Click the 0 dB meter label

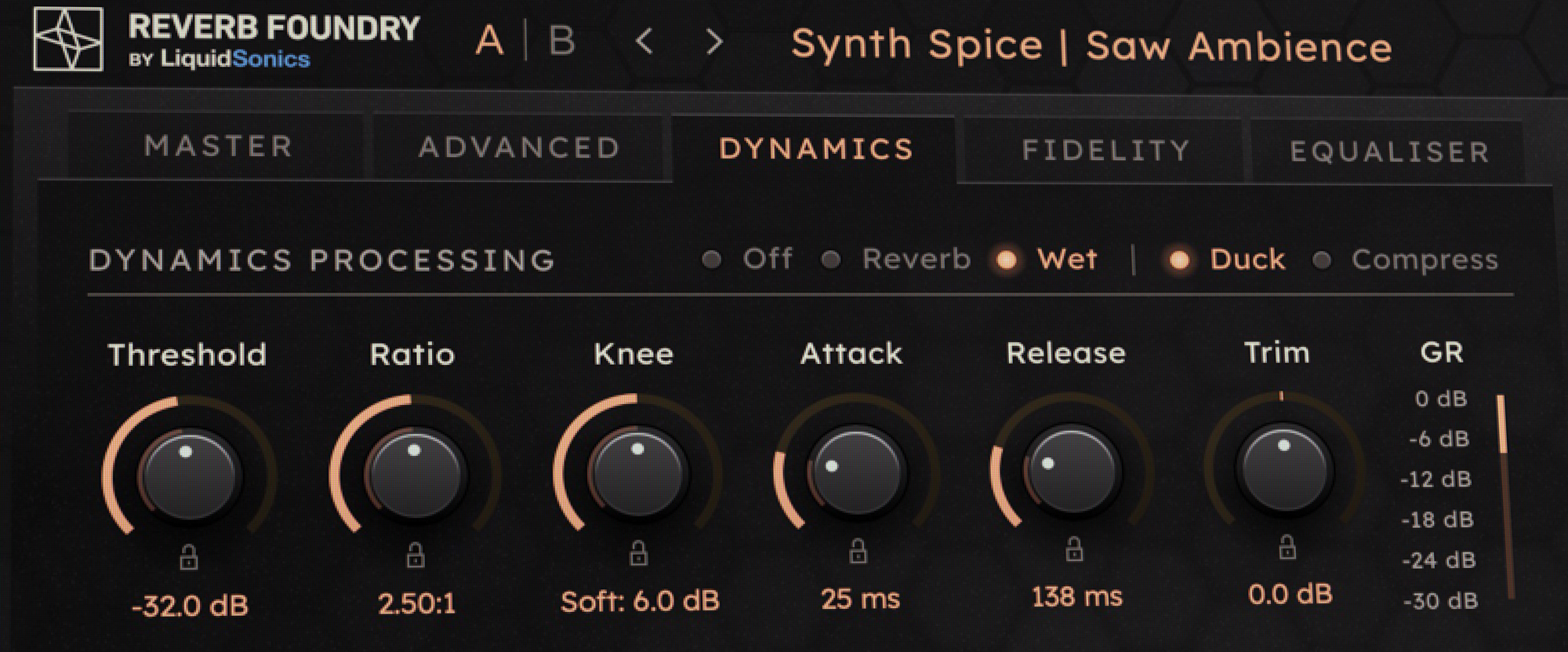[1440, 399]
